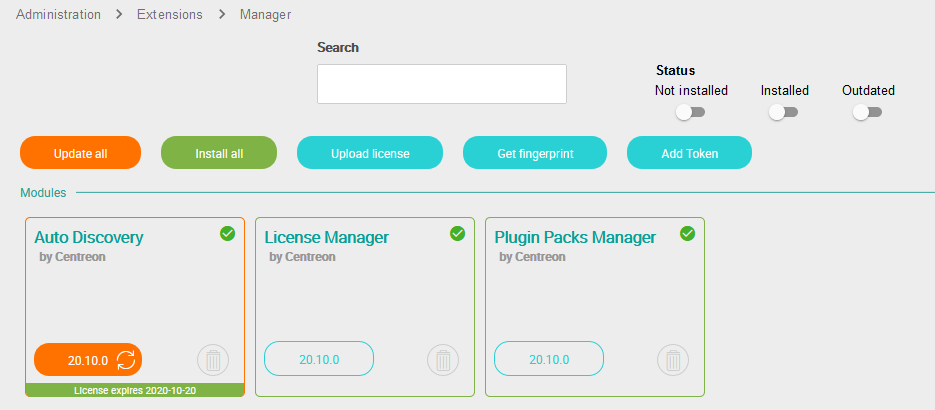Image resolution: width=935 pixels, height=410 pixels.
Task: Click the Get fingerprint button
Action: pos(535,153)
